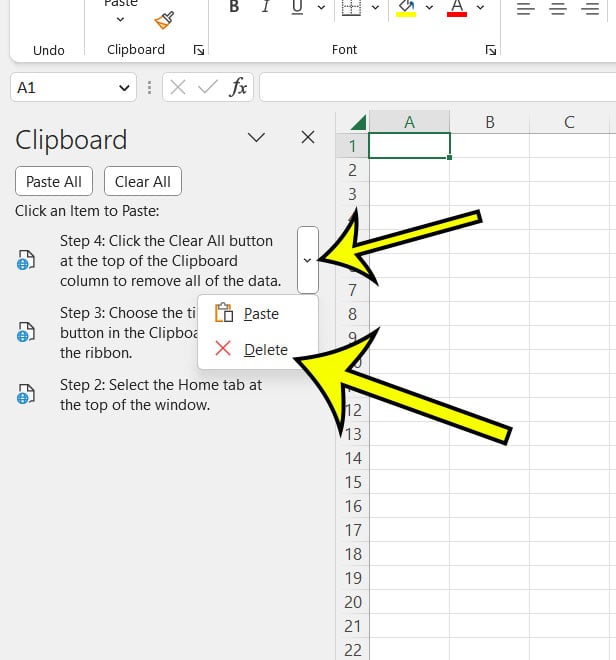
Task: Center align text
Action: coord(558,8)
